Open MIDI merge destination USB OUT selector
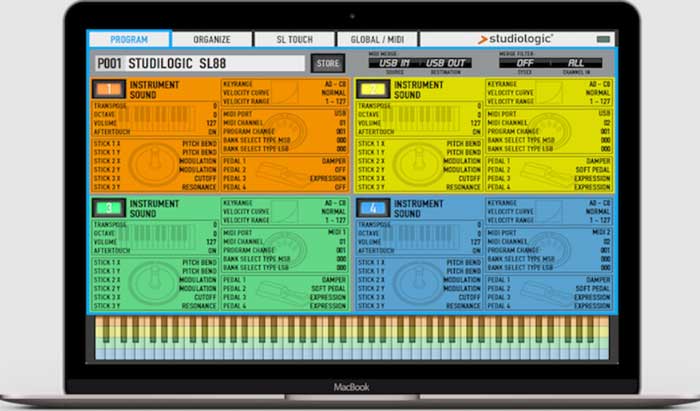700x411 pixels. pyautogui.click(x=446, y=63)
